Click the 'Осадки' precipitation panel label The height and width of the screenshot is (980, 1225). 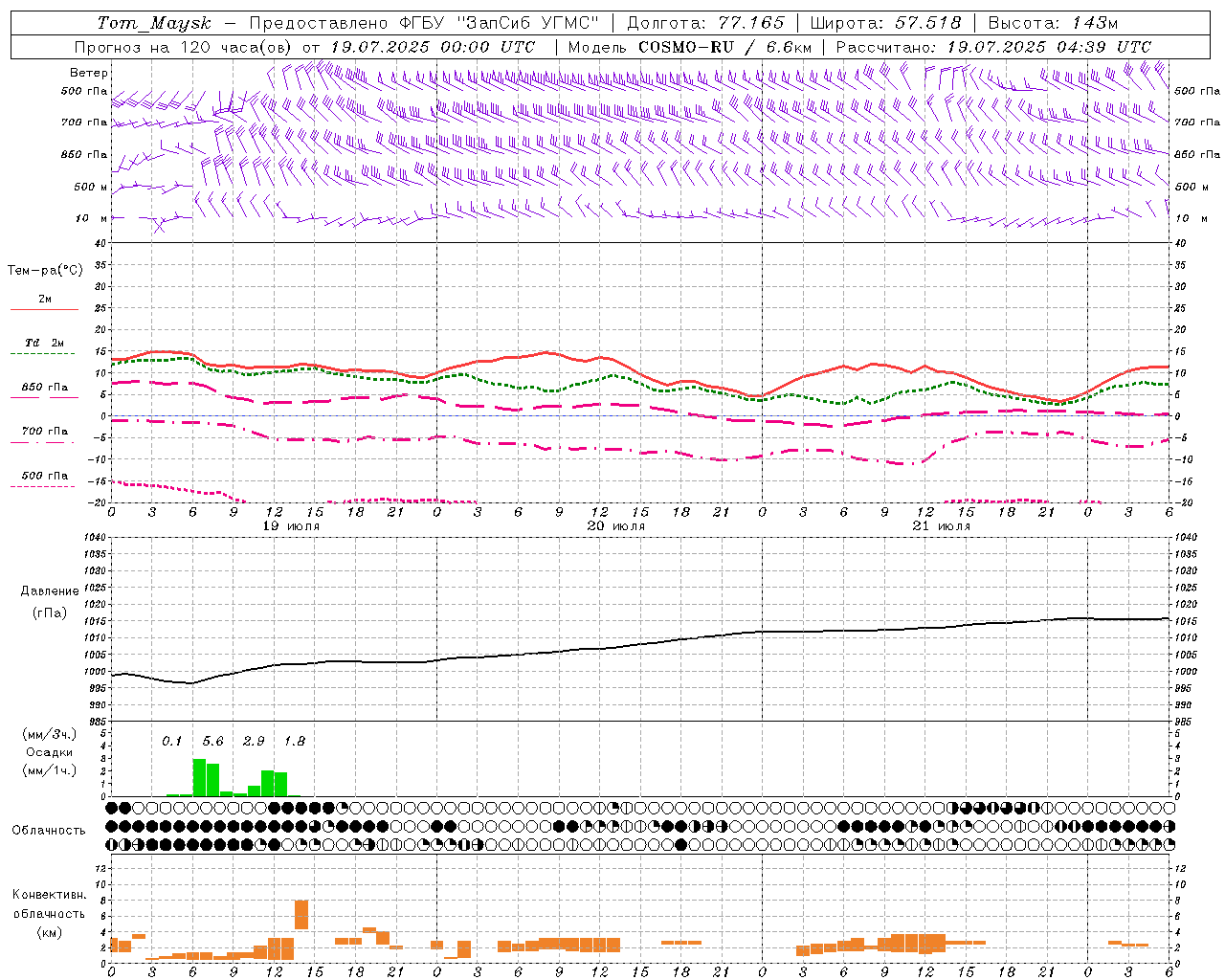50,752
